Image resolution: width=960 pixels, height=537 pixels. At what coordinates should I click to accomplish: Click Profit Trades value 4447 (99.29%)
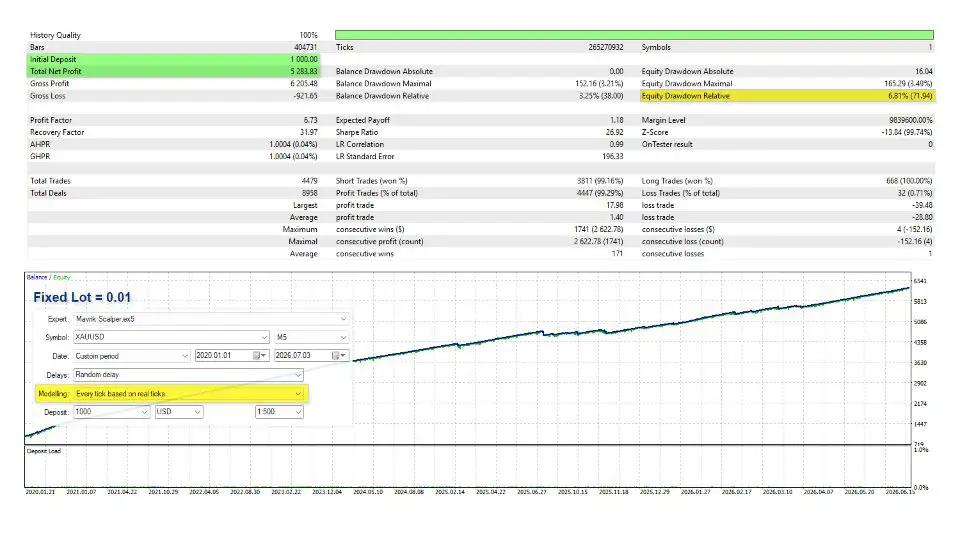[600, 193]
